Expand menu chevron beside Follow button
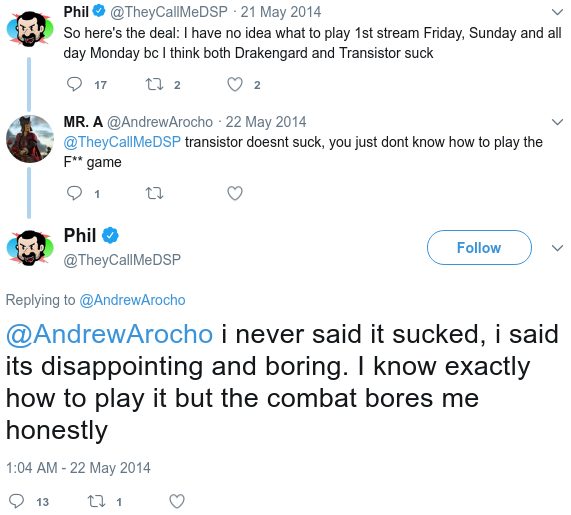This screenshot has height=515, width=571. tap(557, 248)
